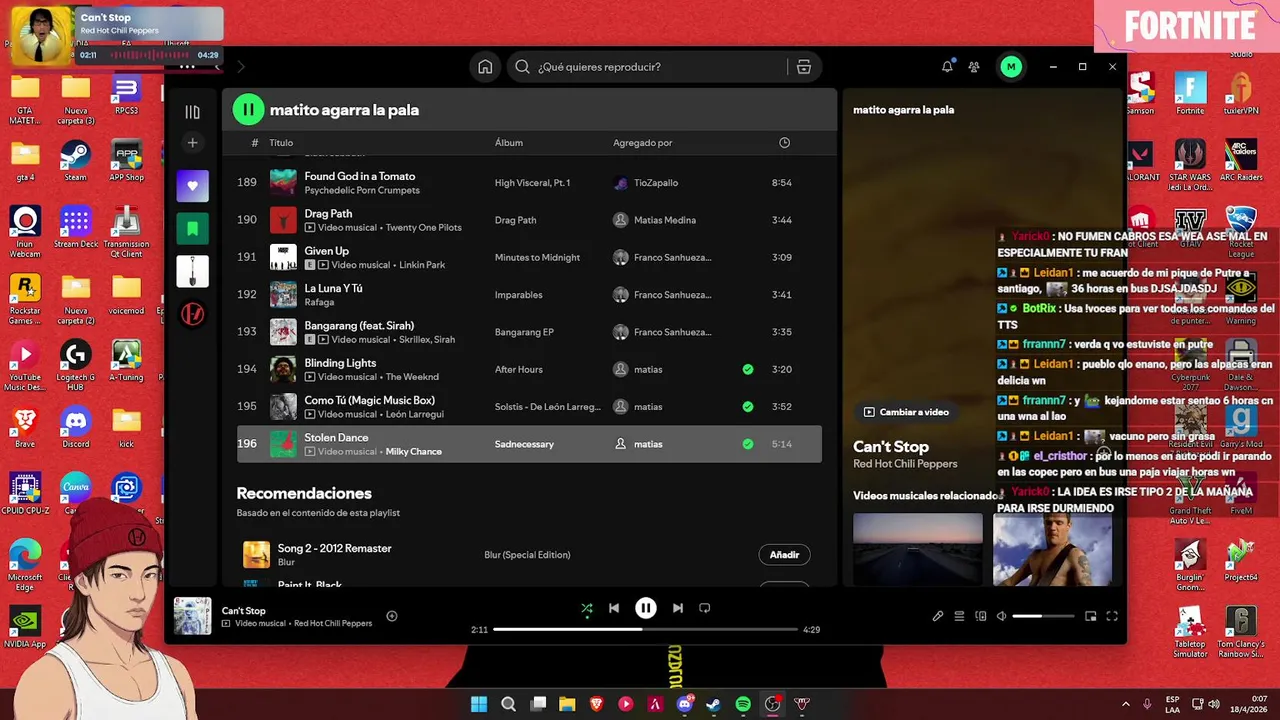The height and width of the screenshot is (720, 1280).
Task: Open Twenty One Pilots artist link
Action: click(x=424, y=227)
